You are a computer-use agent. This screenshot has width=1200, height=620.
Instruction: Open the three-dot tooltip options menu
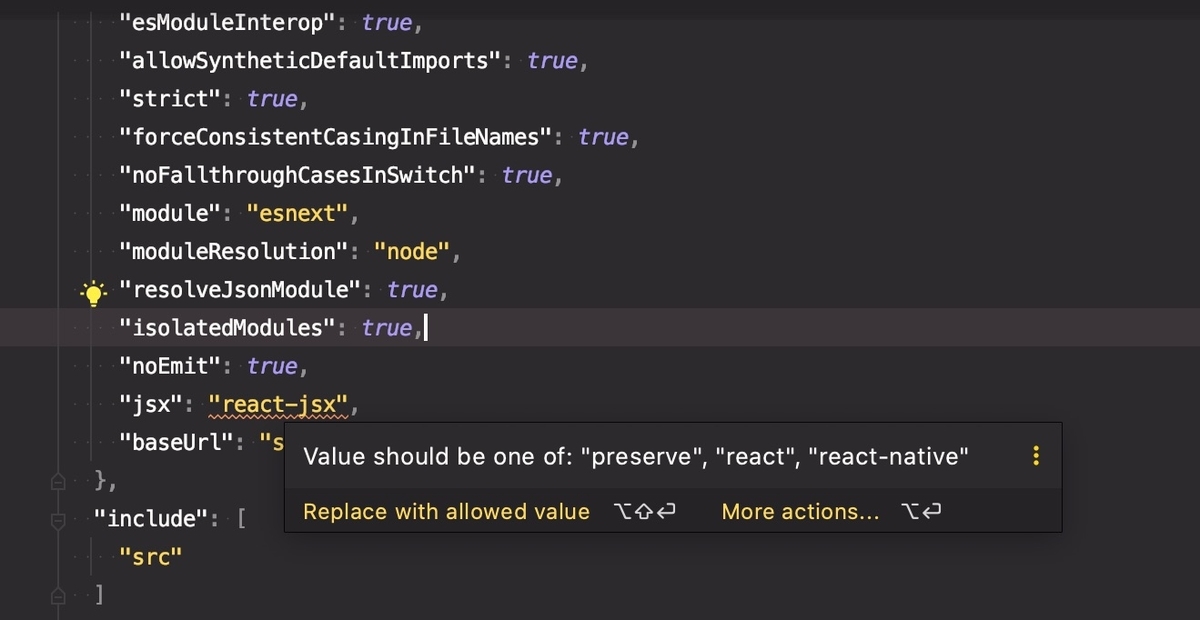coord(1036,457)
